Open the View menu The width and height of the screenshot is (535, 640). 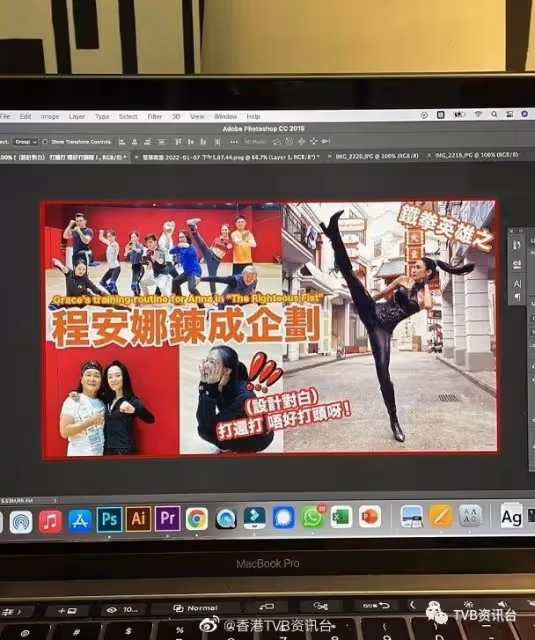(197, 117)
